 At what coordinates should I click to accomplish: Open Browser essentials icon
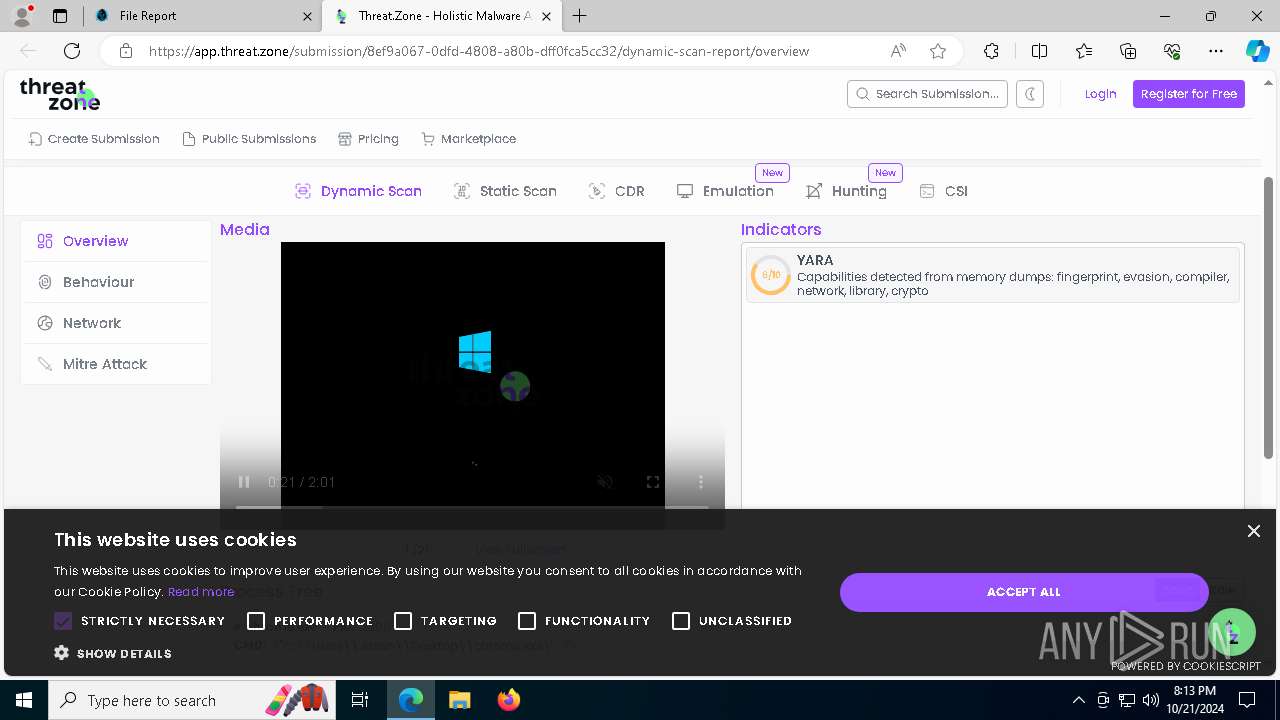click(x=1172, y=51)
